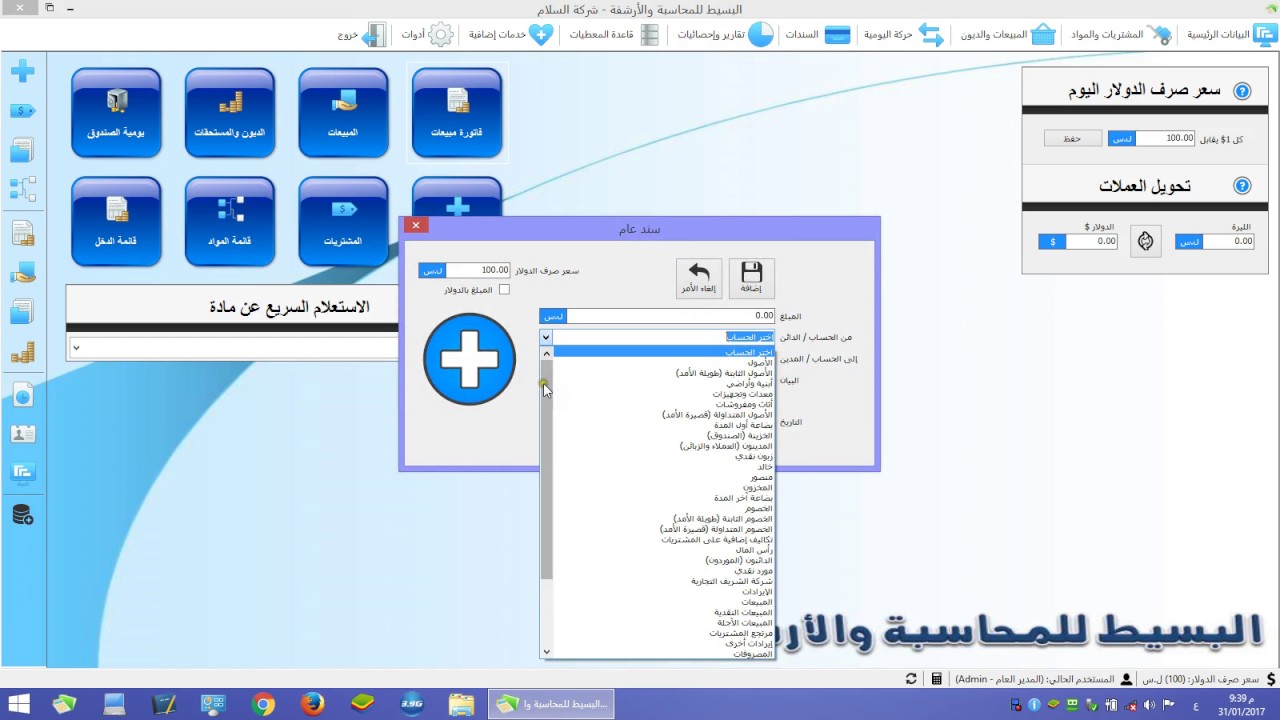
Task: Click the monitor windows sidebar icon
Action: (x=22, y=473)
